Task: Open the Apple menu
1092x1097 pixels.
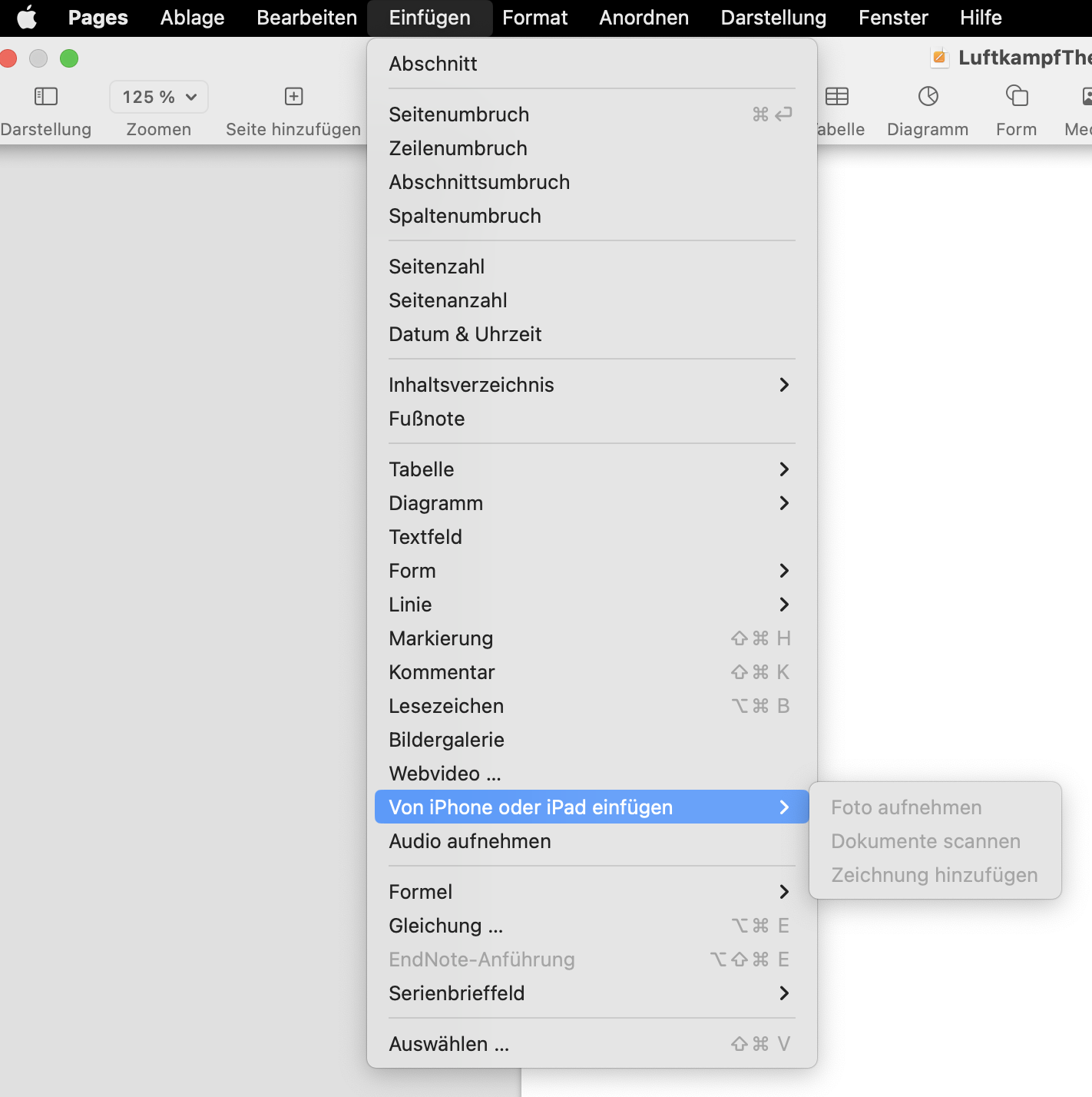Action: (x=28, y=17)
